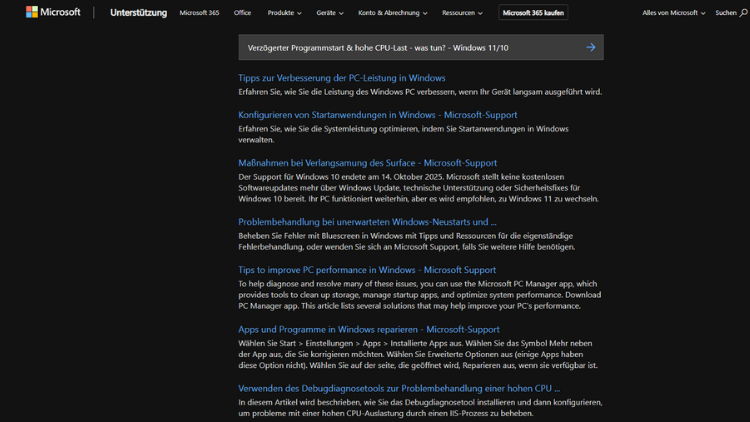Open the Ressourcen dropdown
750x422 pixels.
[x=461, y=13]
